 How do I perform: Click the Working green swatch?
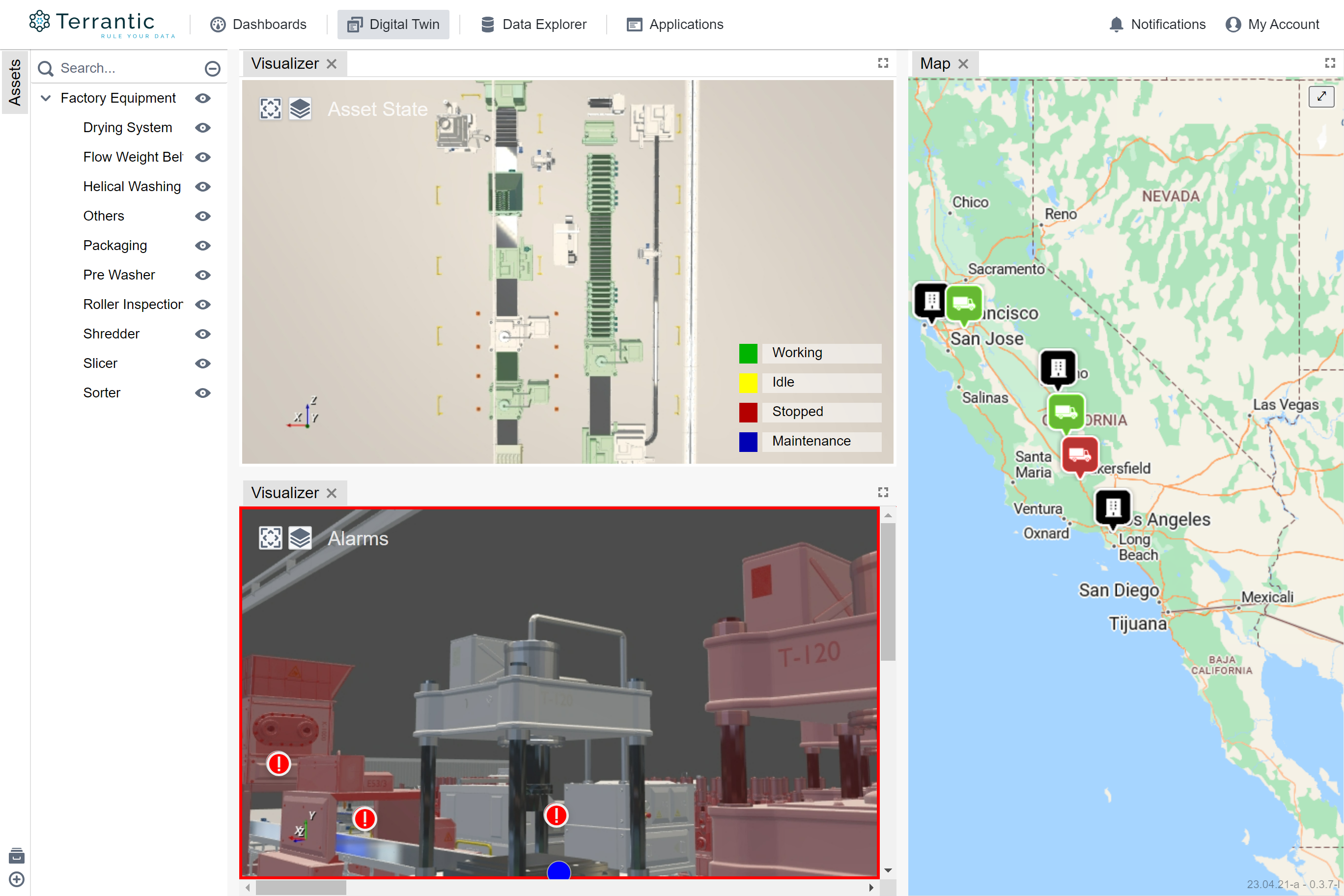click(x=748, y=353)
